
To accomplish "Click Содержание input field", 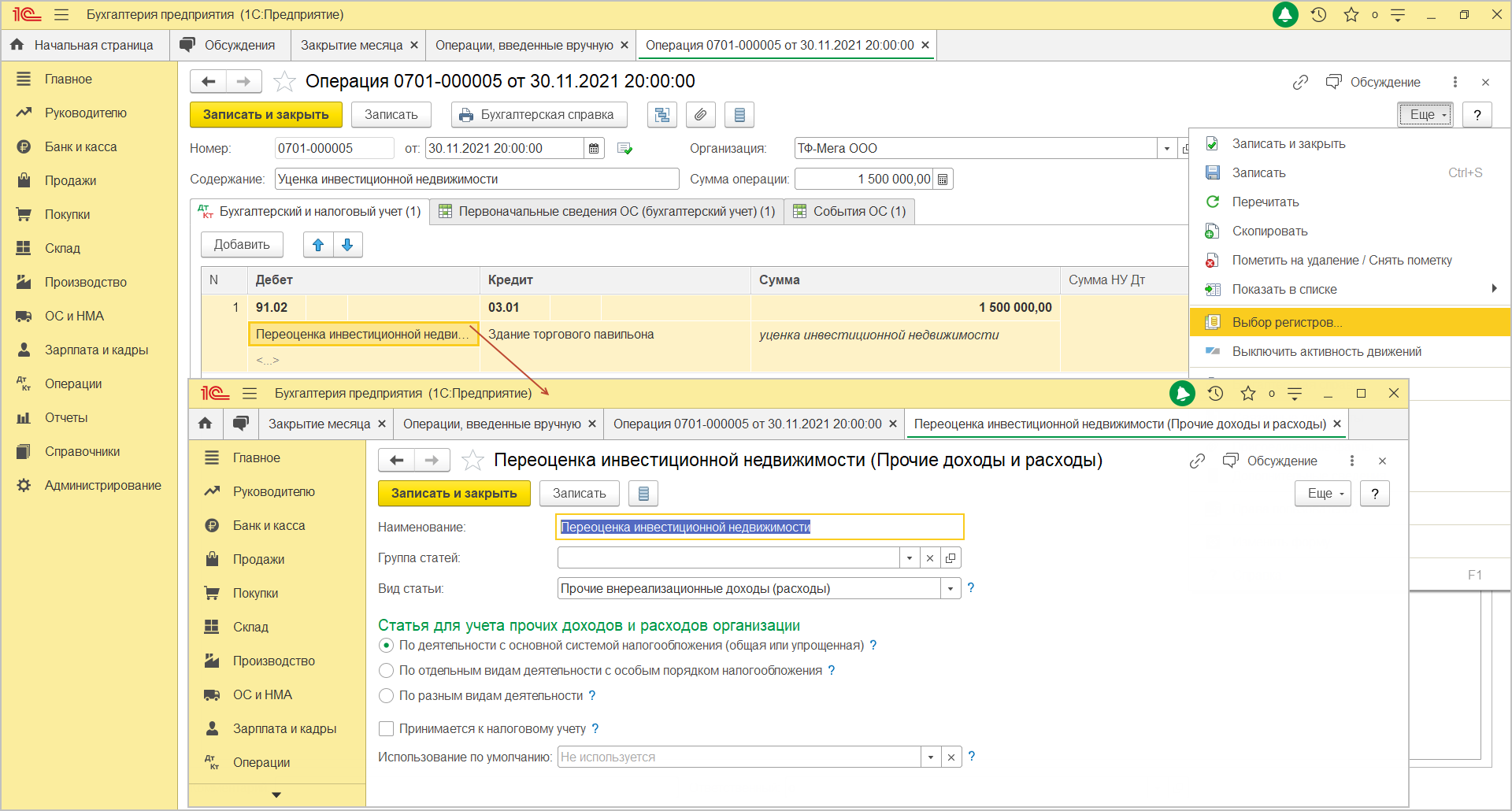I will click(x=477, y=180).
